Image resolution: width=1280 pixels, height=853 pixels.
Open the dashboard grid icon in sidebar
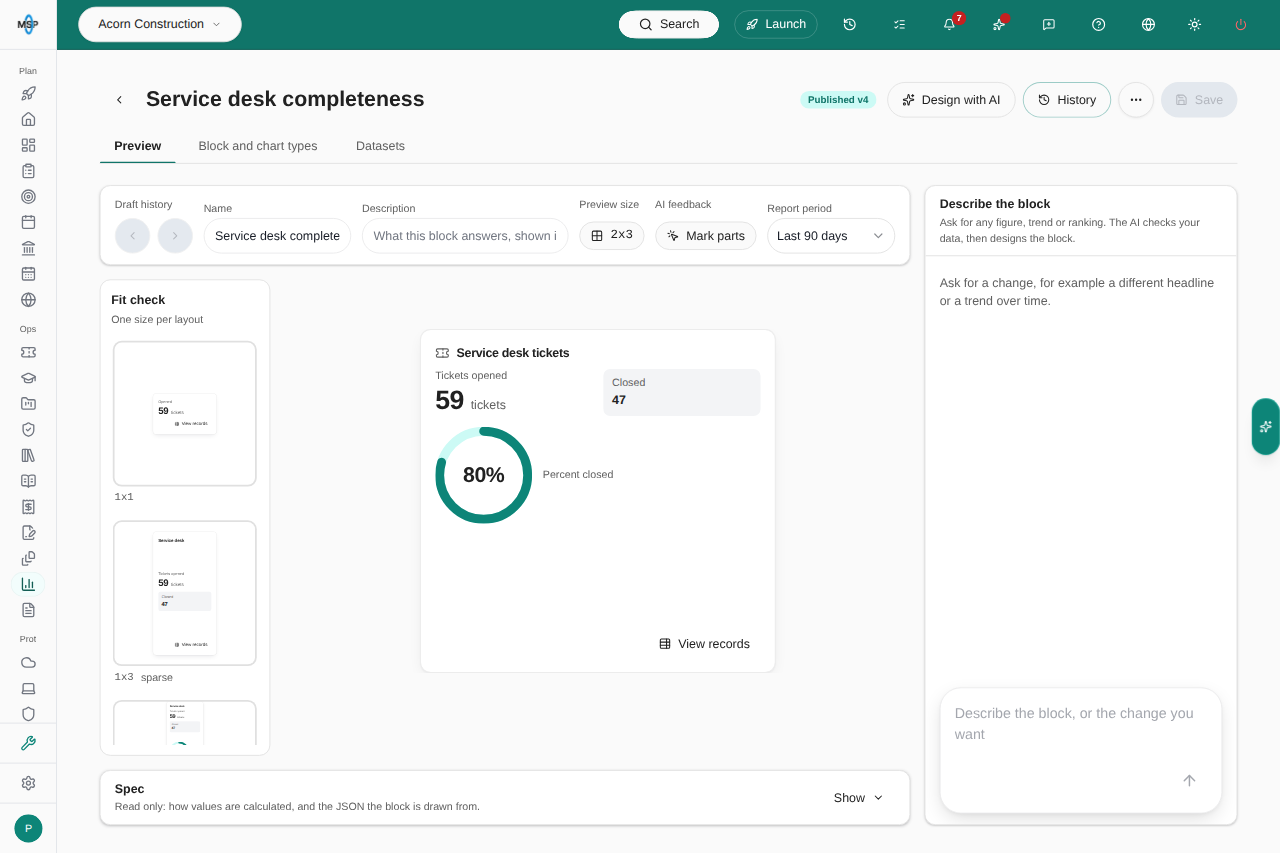[28, 145]
